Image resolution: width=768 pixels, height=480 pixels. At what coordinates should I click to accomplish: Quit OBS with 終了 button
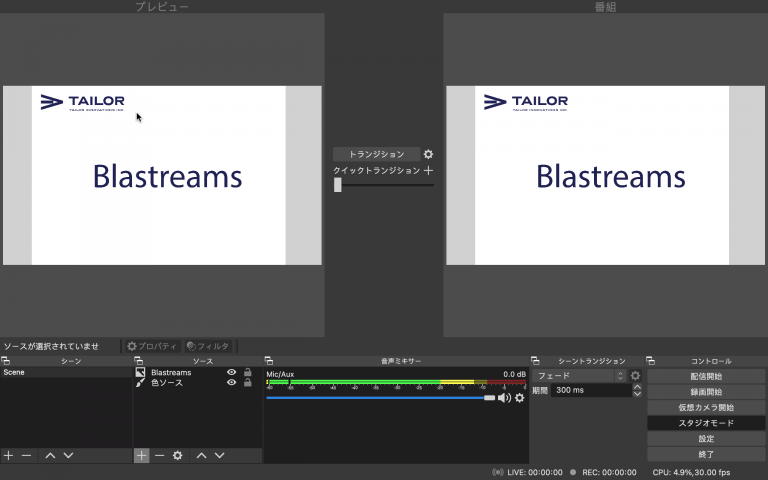tap(706, 455)
